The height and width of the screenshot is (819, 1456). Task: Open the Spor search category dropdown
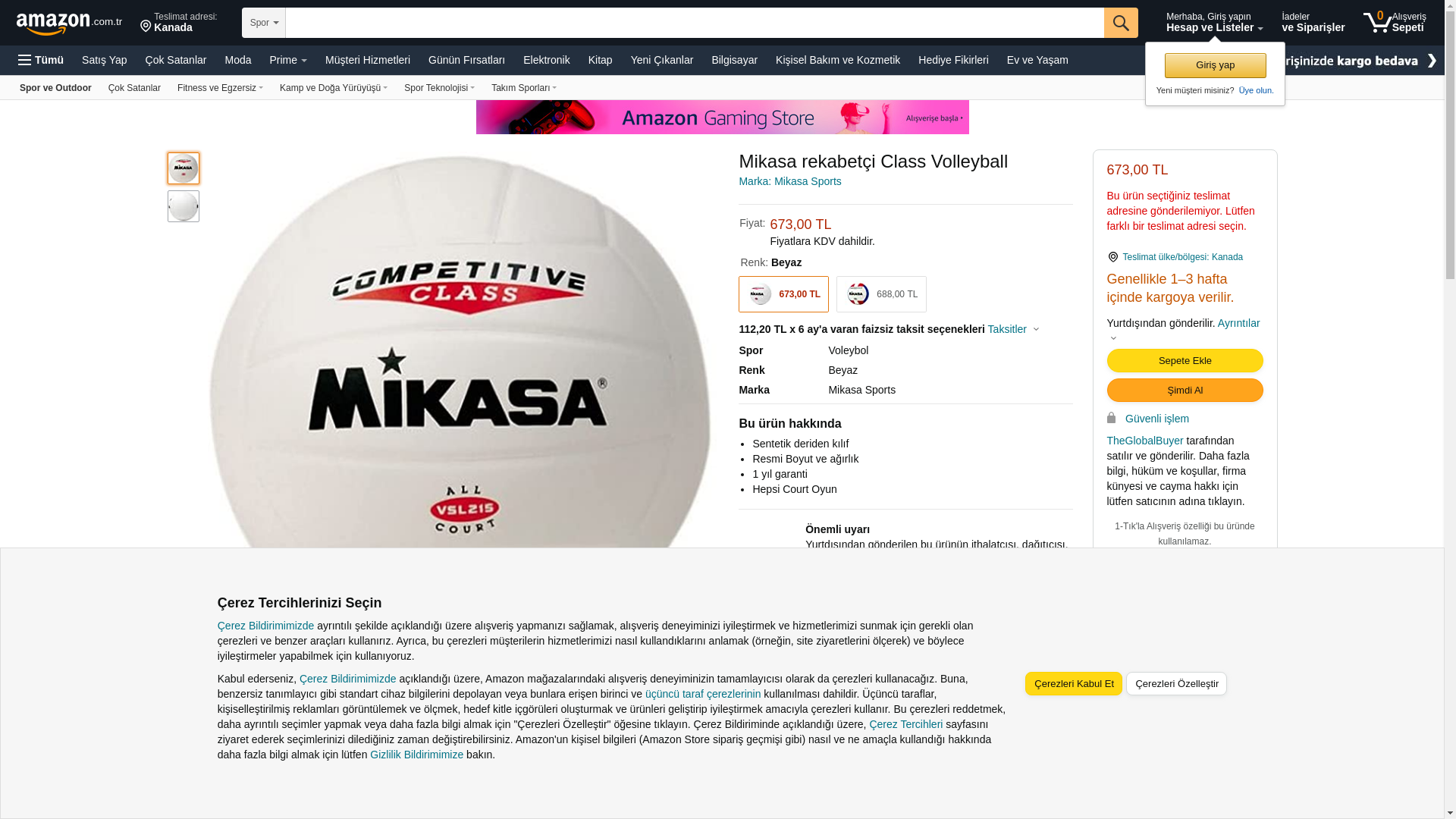tap(264, 23)
